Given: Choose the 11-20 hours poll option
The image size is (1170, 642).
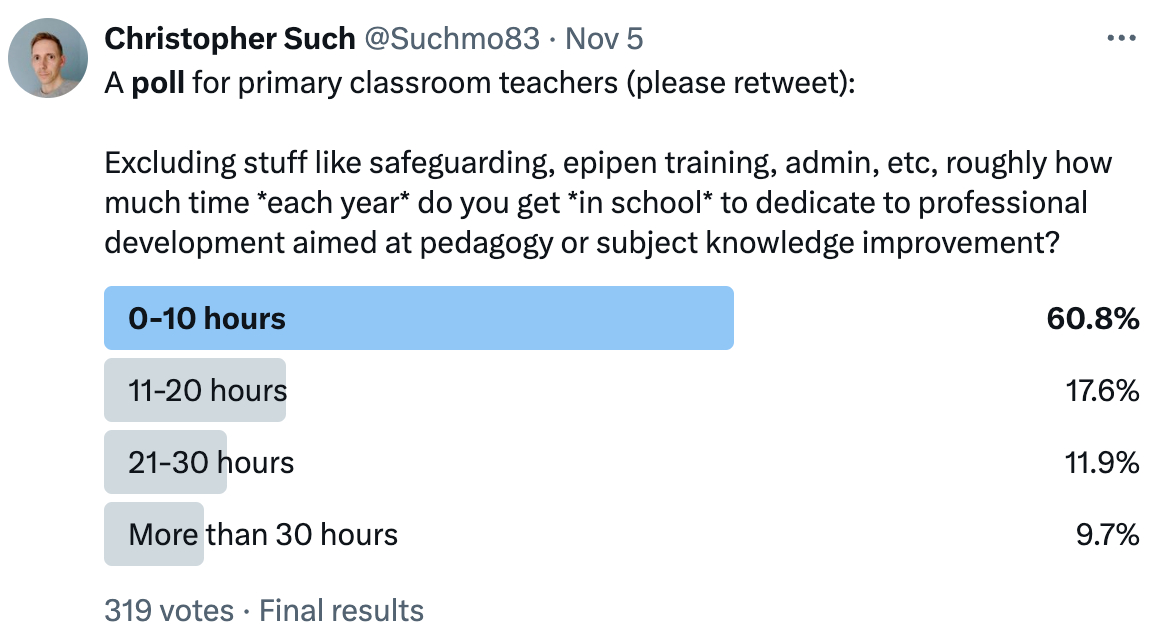Looking at the screenshot, I should pyautogui.click(x=207, y=391).
